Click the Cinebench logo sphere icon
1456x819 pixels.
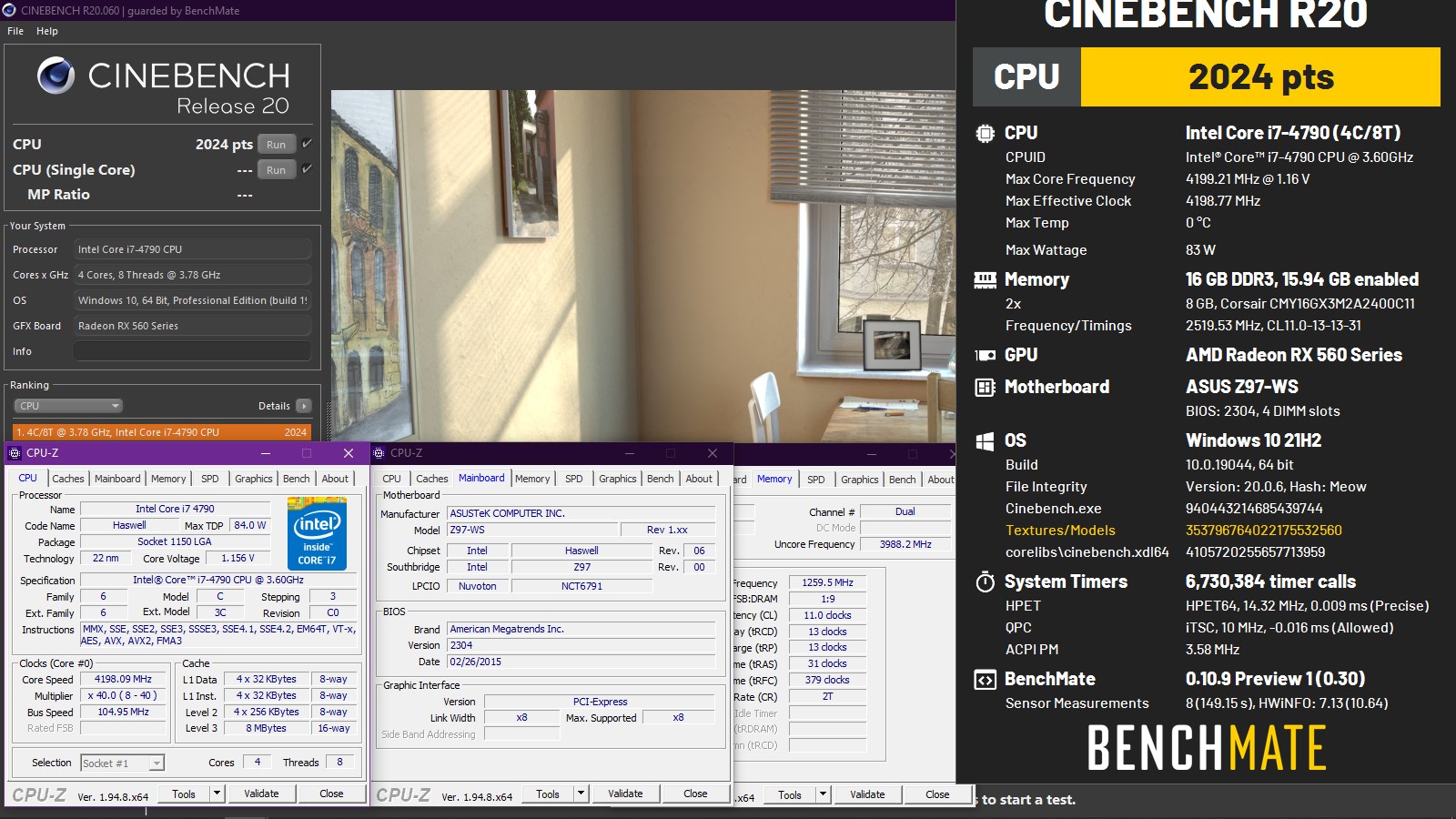(56, 76)
